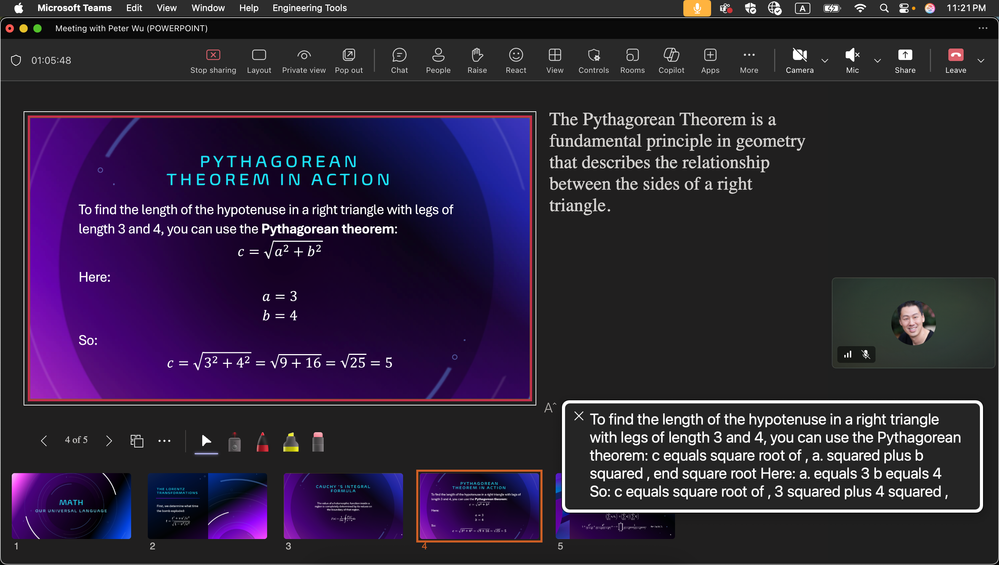
Task: Advance to the next slide
Action: click(x=109, y=440)
